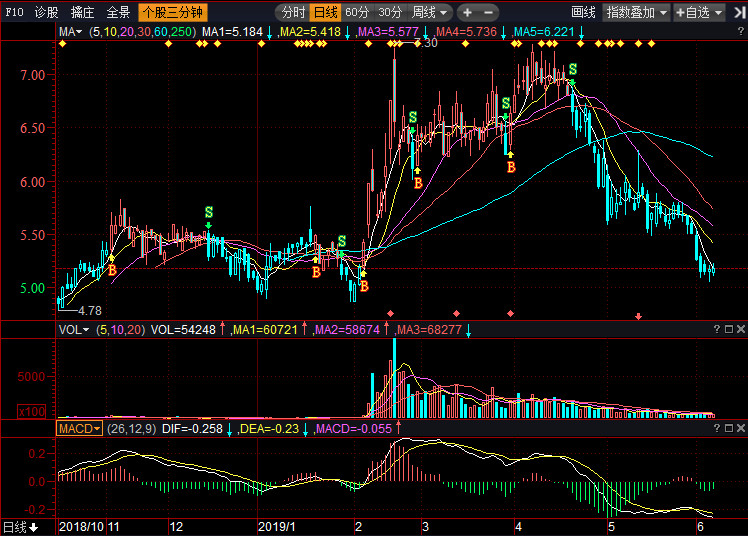Click the MACD panel help icon

717,428
